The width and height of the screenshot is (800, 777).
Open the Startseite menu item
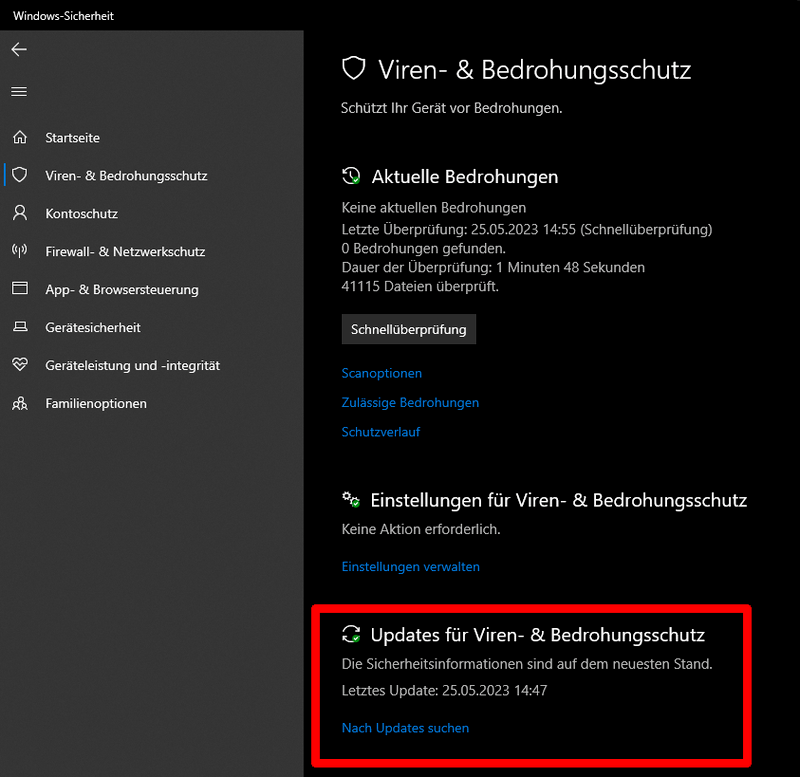pyautogui.click(x=72, y=138)
